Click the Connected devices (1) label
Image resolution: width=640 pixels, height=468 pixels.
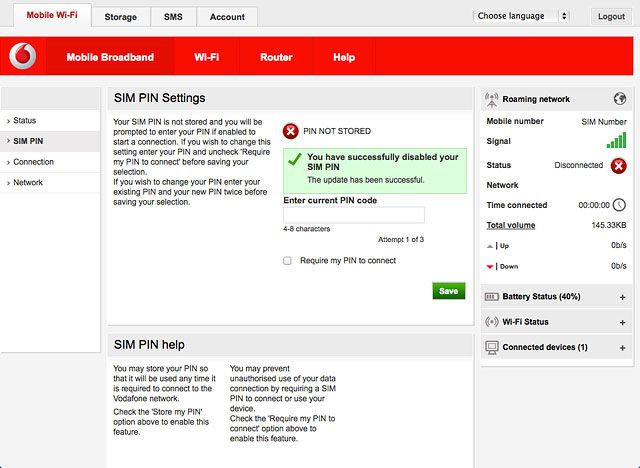pyautogui.click(x=545, y=347)
